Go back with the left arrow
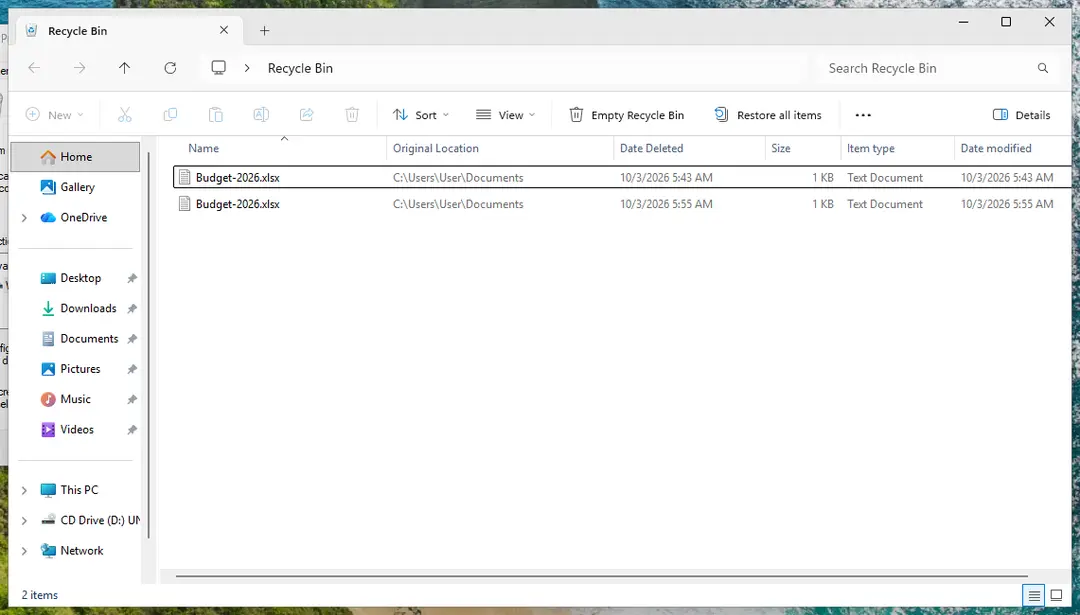1080x615 pixels. tap(34, 67)
